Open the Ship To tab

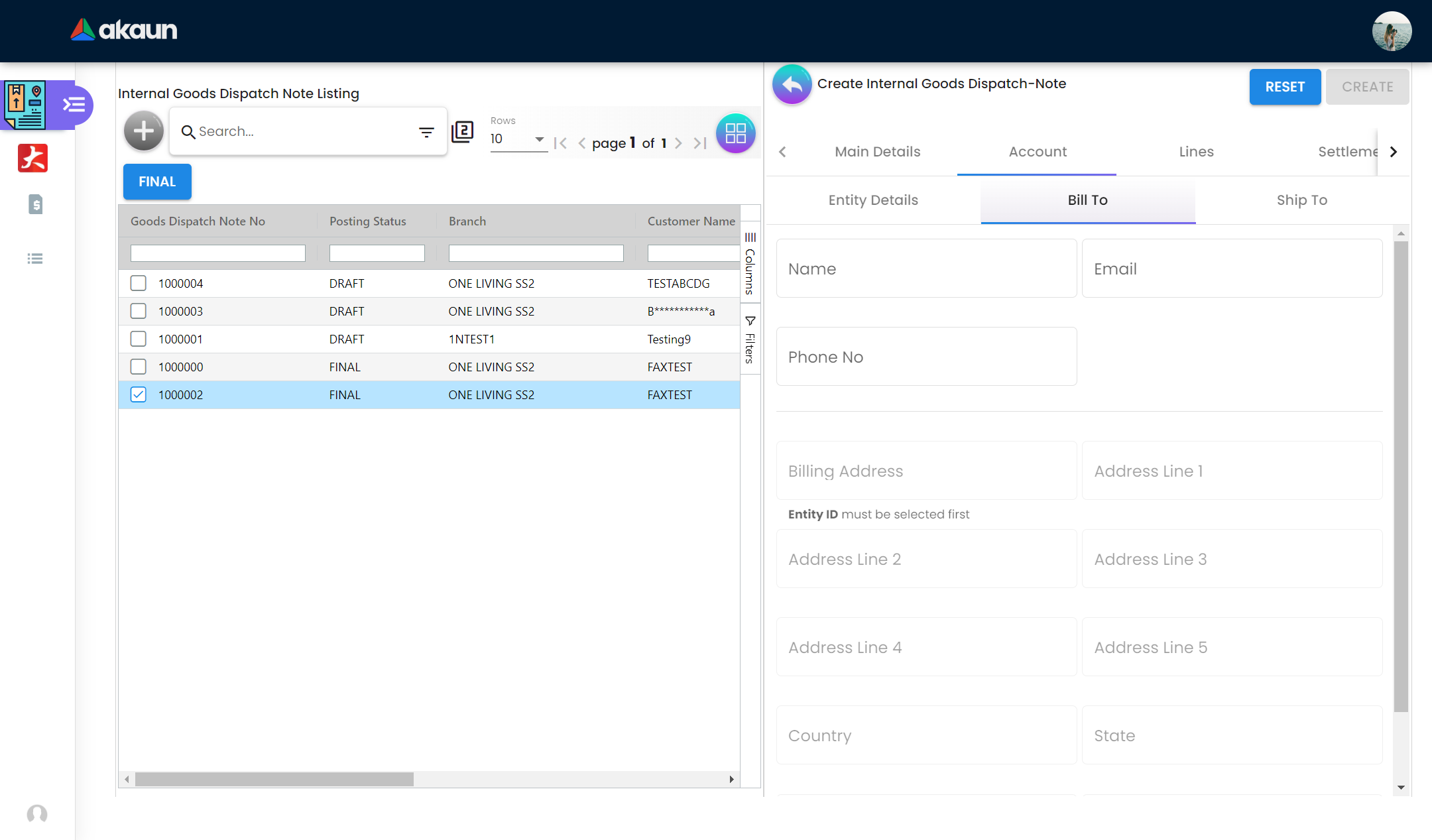point(1301,200)
